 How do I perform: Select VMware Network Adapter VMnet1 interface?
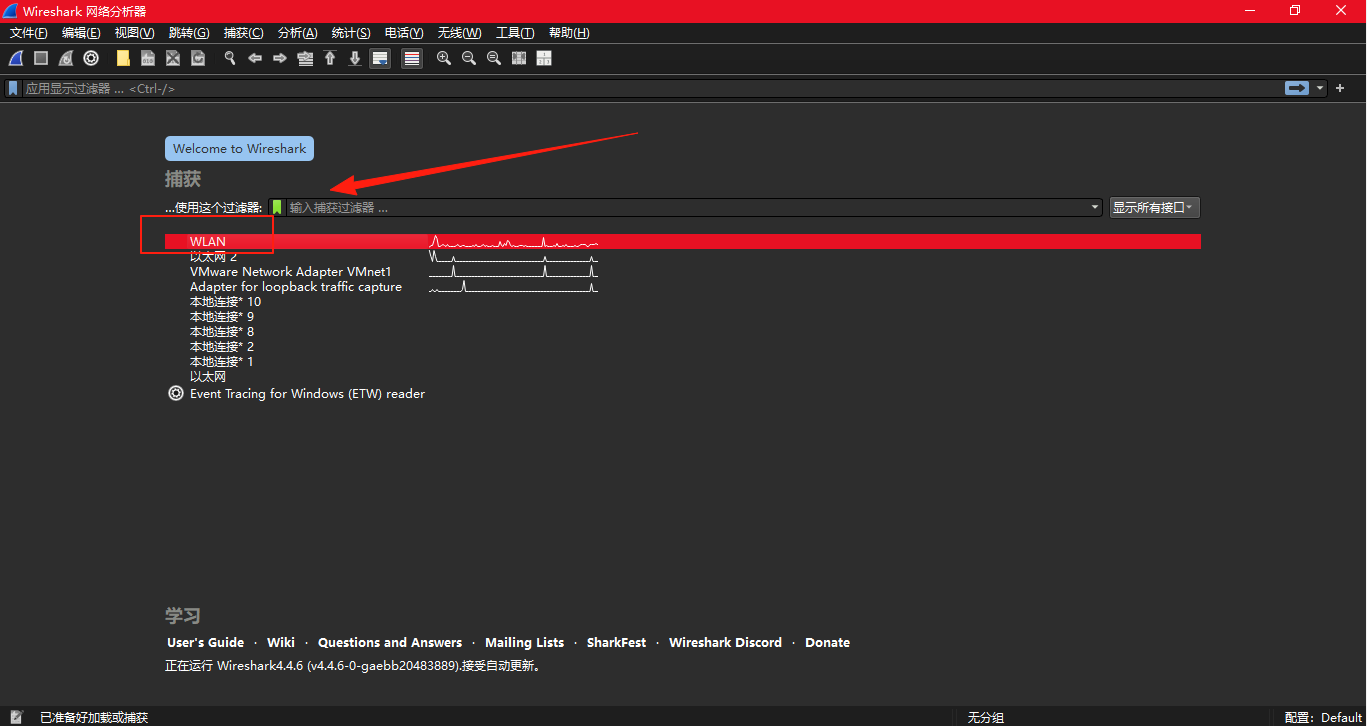290,271
